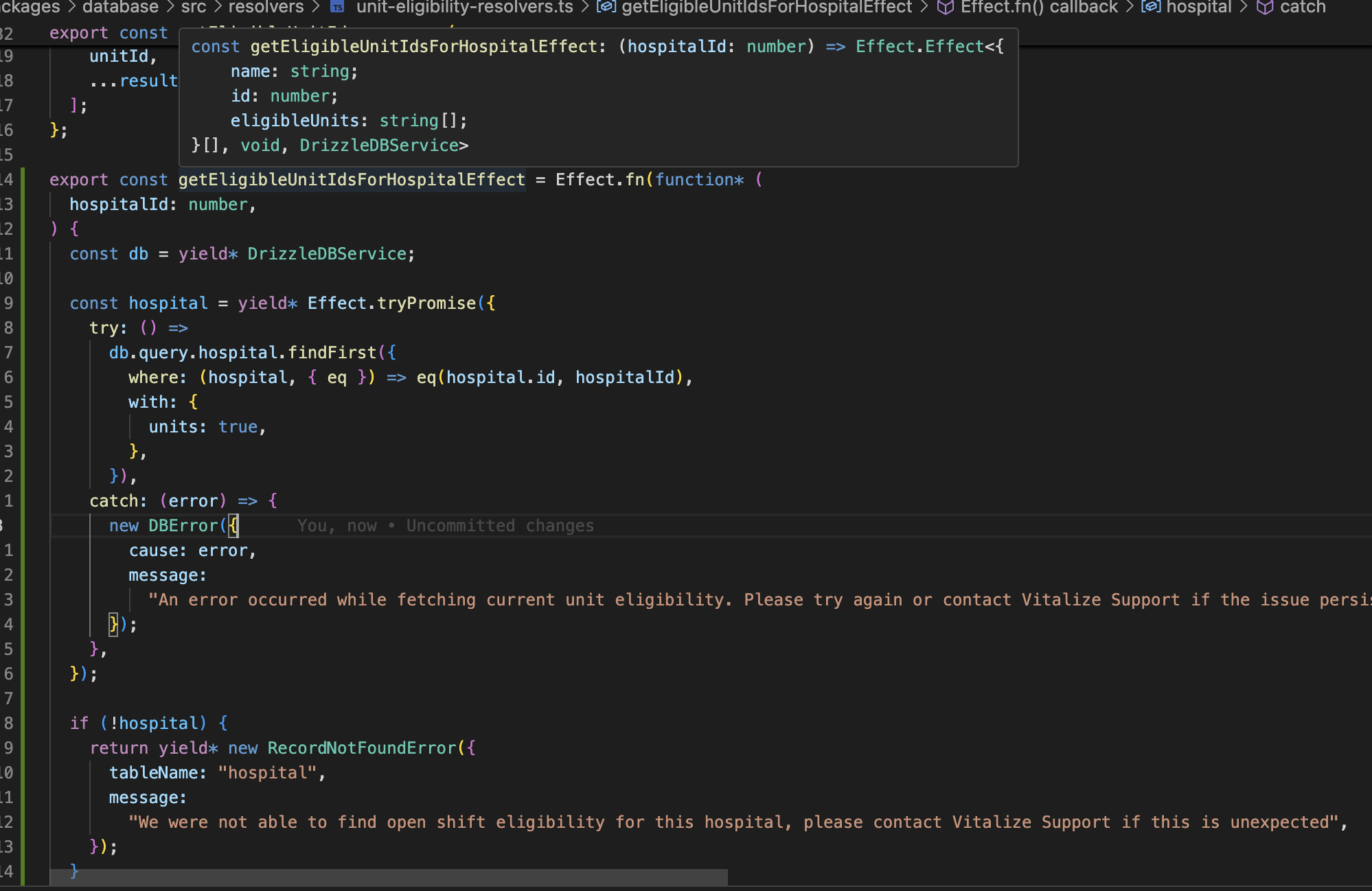Click the variable icon before getEligibleUnitIdsForHospitalEffect breadcrumb
1372x891 pixels.
tap(606, 7)
